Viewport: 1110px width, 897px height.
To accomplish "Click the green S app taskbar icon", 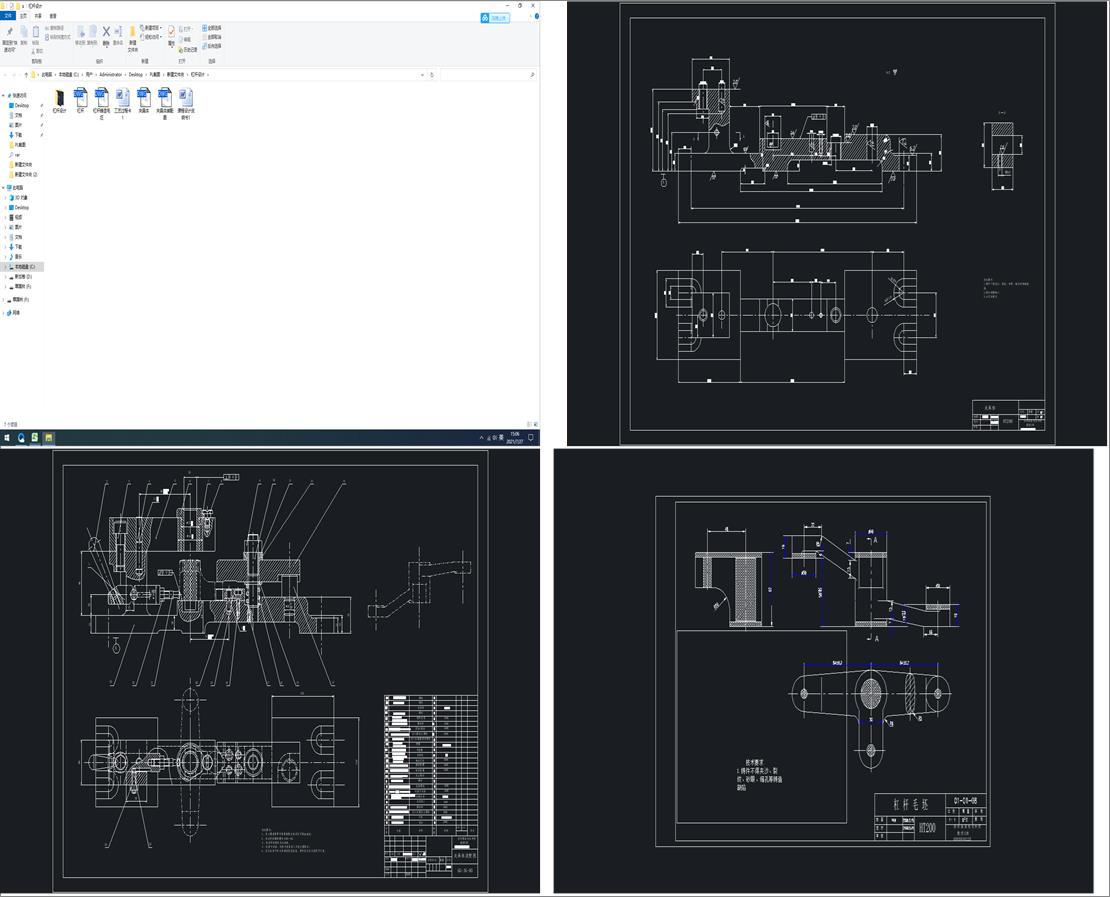I will tap(35, 438).
